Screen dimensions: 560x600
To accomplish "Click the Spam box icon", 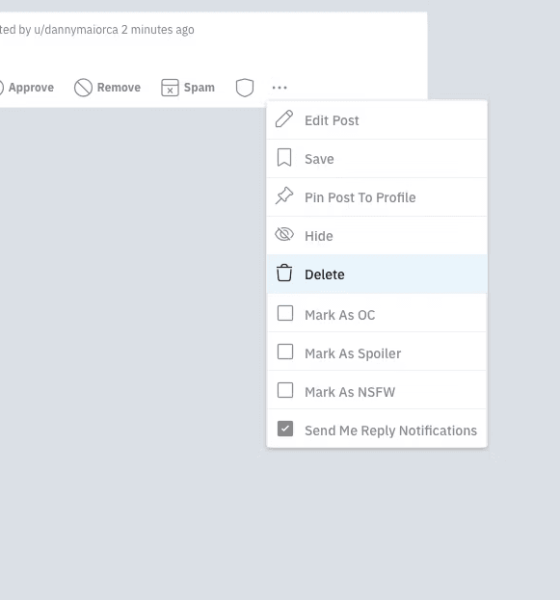I will click(170, 88).
